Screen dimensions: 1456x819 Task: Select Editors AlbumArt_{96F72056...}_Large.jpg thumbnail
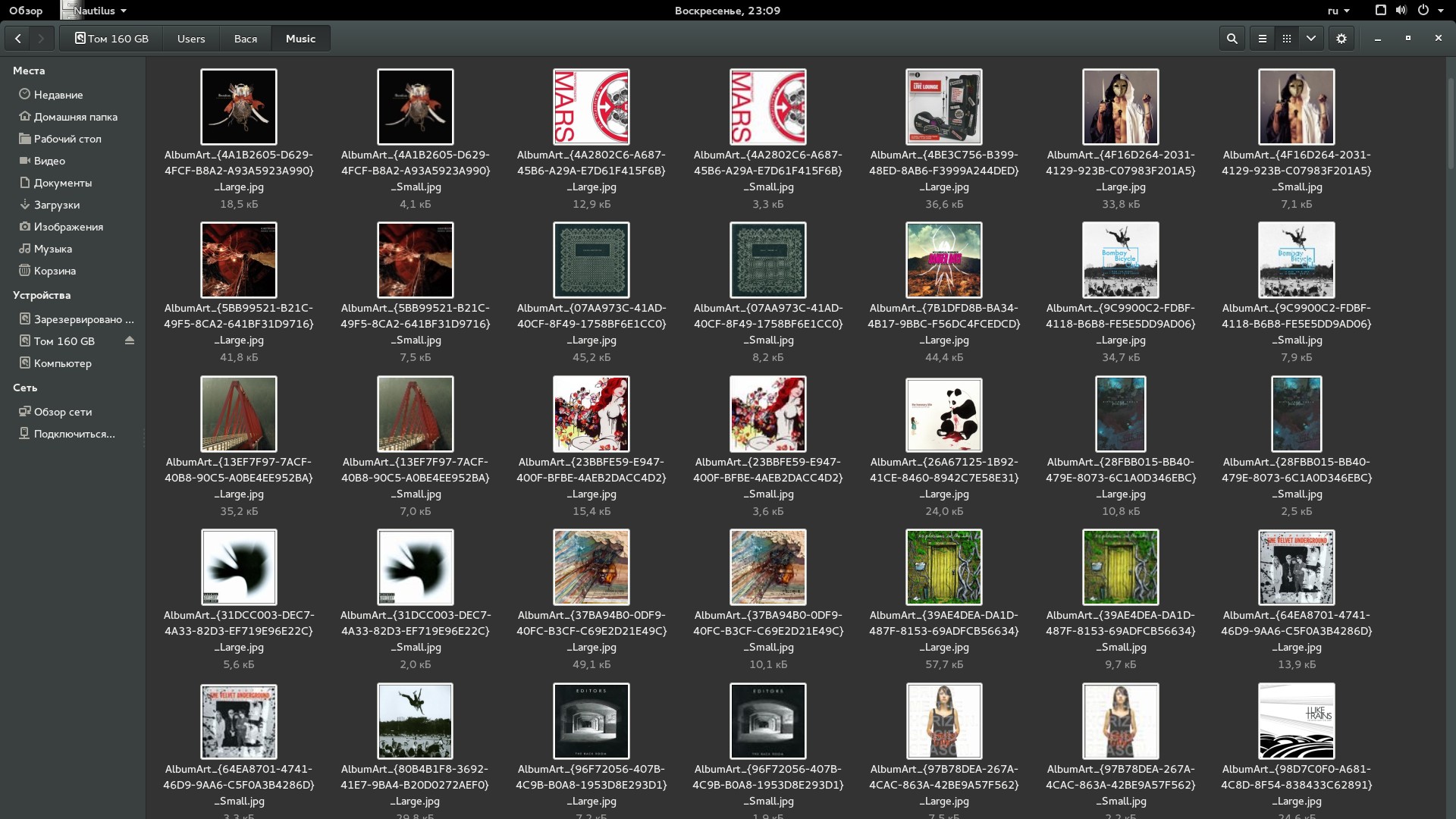tap(591, 721)
